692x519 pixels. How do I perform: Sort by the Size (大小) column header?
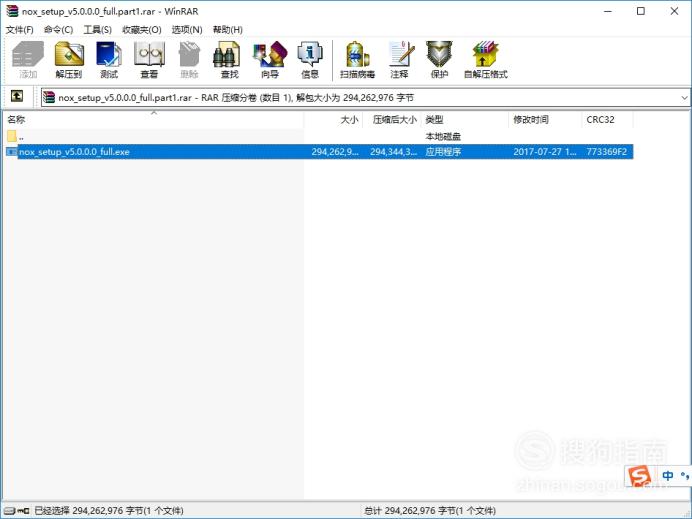(x=334, y=120)
